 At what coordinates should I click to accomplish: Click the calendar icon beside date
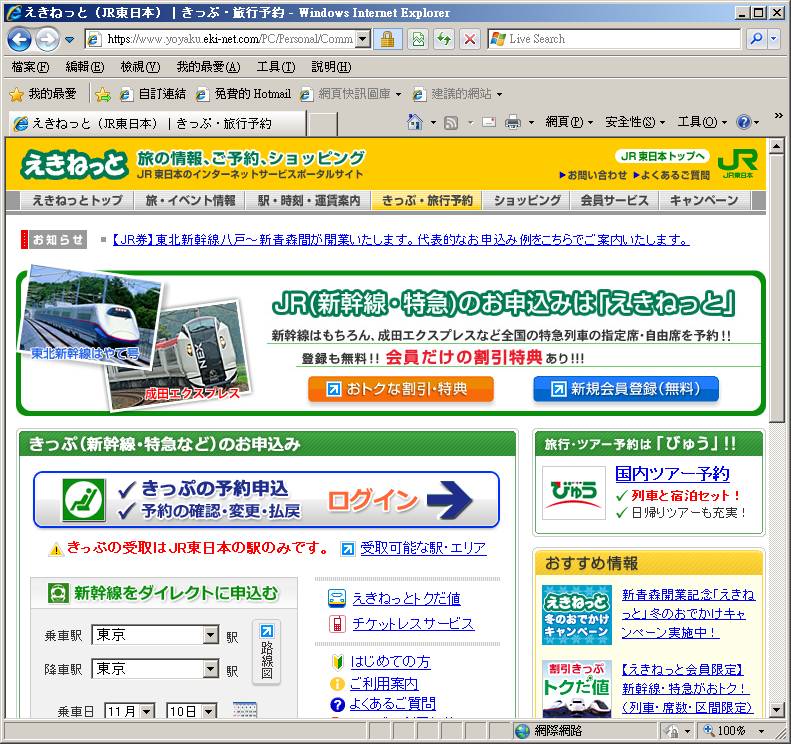[245, 710]
